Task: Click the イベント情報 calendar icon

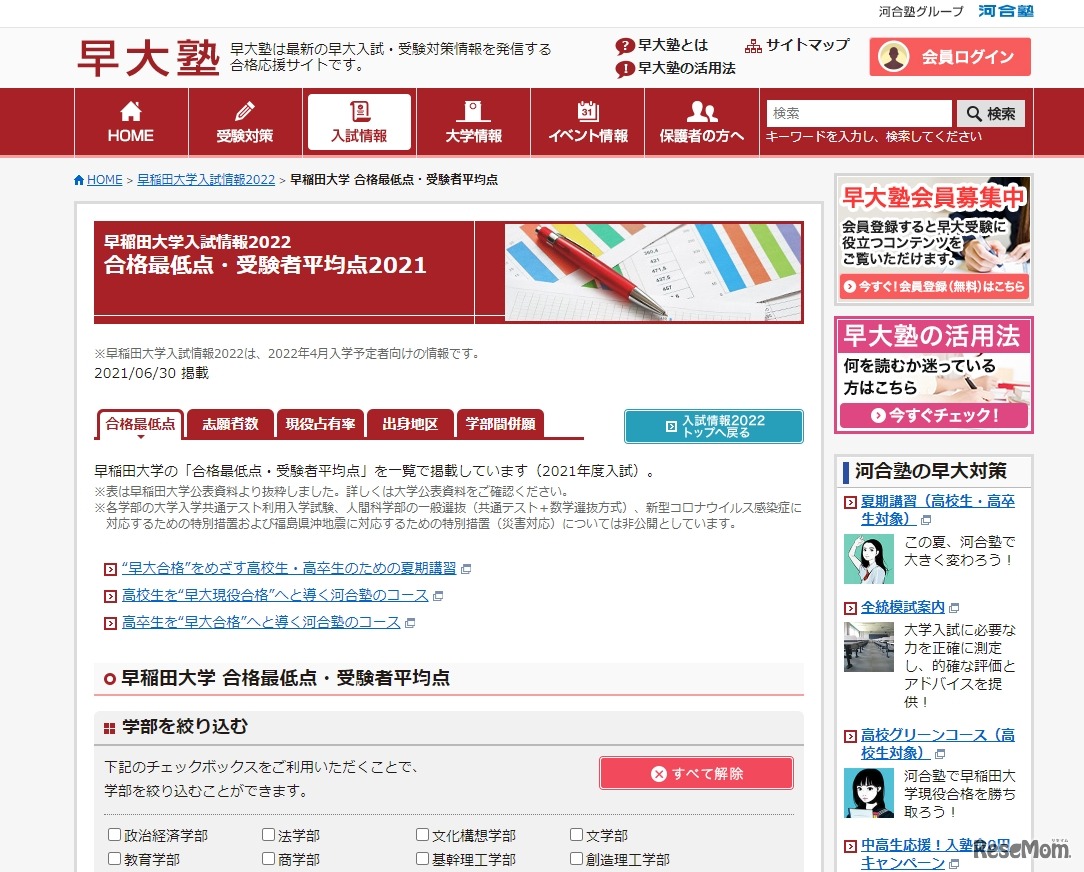Action: [587, 110]
